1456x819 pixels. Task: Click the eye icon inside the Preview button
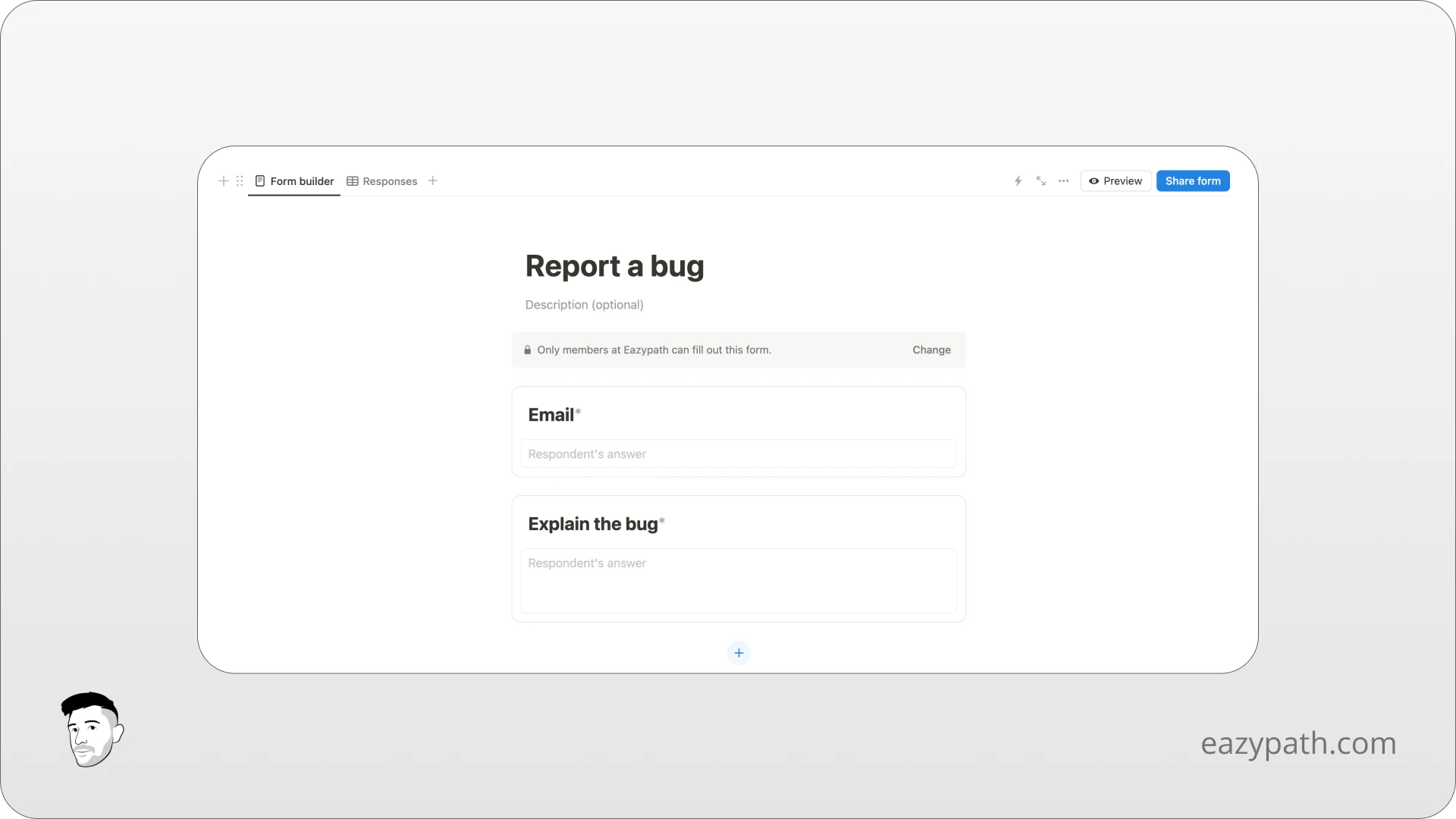click(1094, 181)
